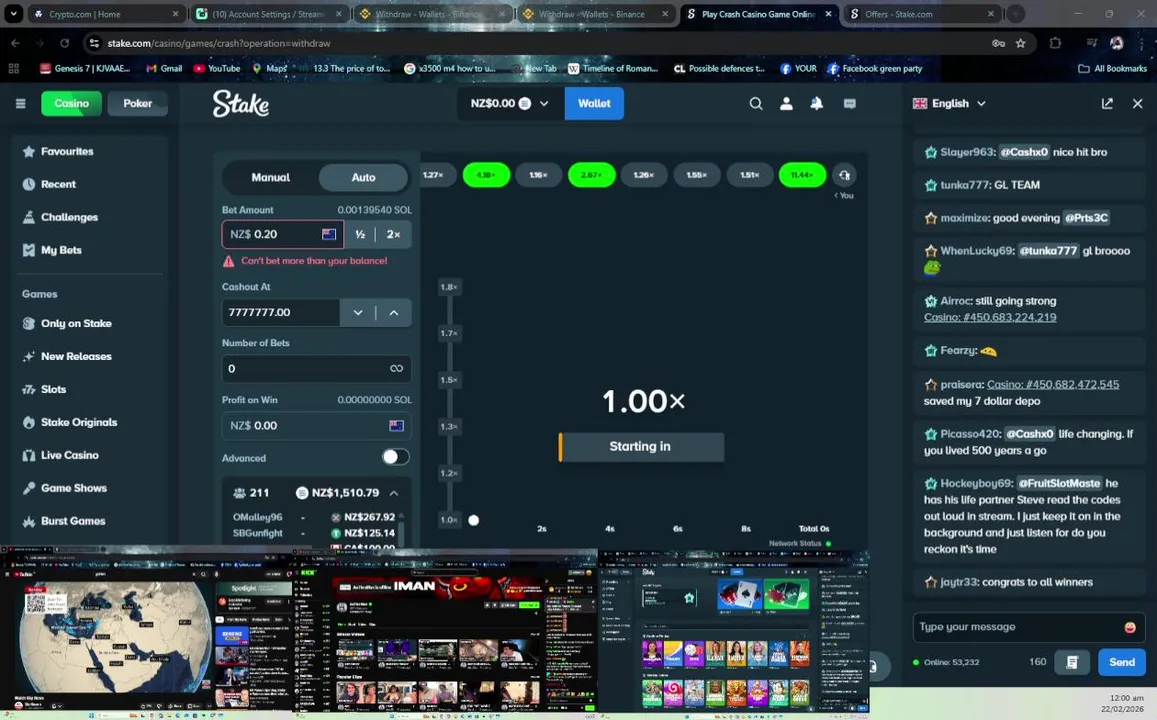Viewport: 1157px width, 720px height.
Task: Open the Wallet button
Action: pyautogui.click(x=594, y=103)
